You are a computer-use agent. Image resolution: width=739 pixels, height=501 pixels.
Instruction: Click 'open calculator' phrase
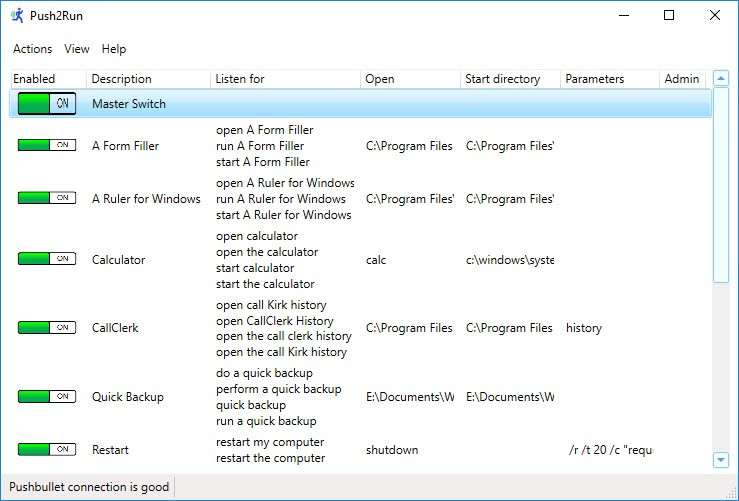257,236
